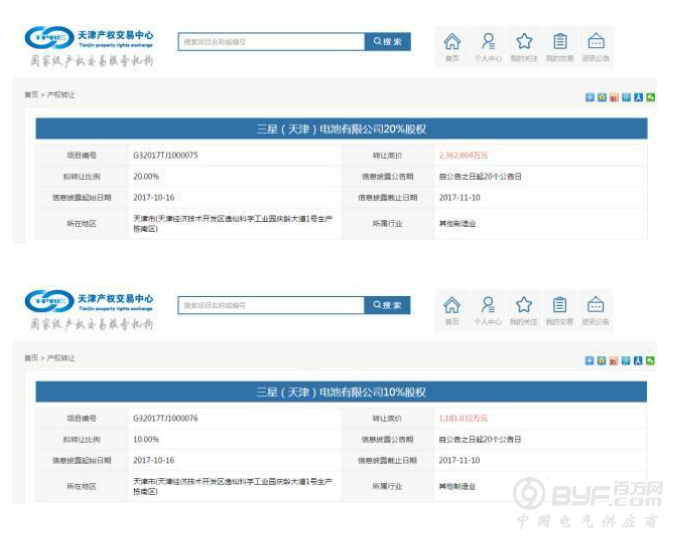This screenshot has height=539, width=673.
Task: Click the red price 2,362.064万元
Action: pyautogui.click(x=463, y=155)
